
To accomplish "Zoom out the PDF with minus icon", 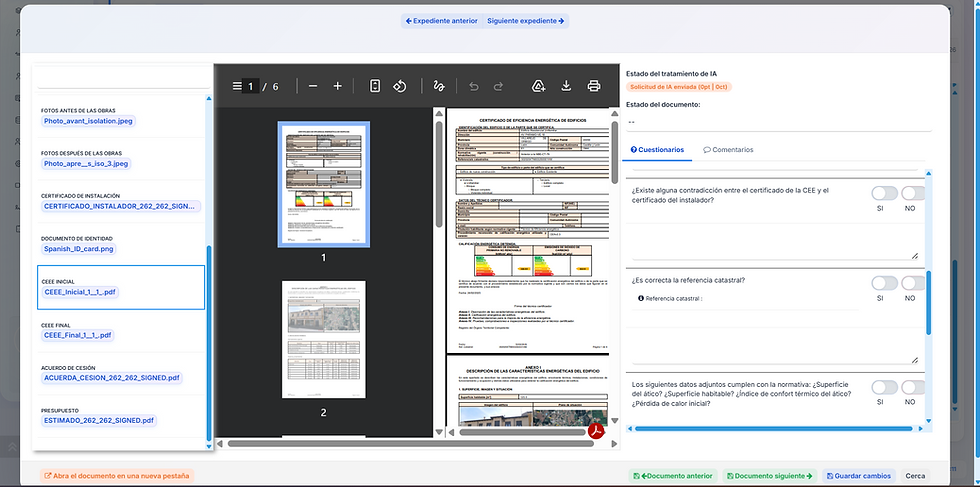I will pyautogui.click(x=313, y=86).
